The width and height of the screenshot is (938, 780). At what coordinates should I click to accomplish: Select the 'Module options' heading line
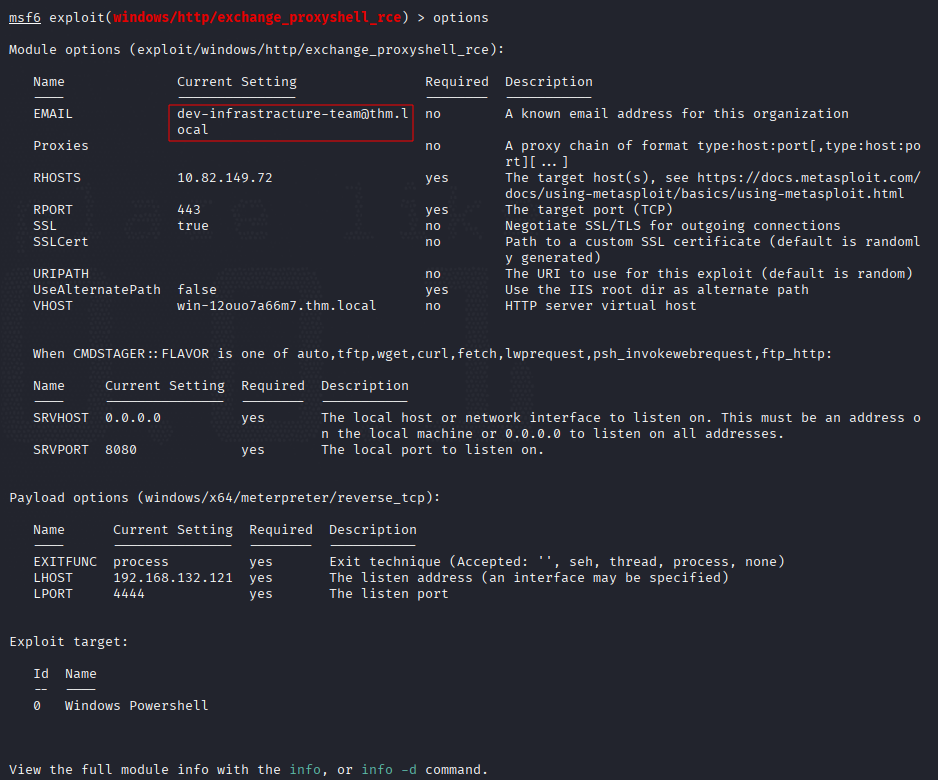click(257, 50)
